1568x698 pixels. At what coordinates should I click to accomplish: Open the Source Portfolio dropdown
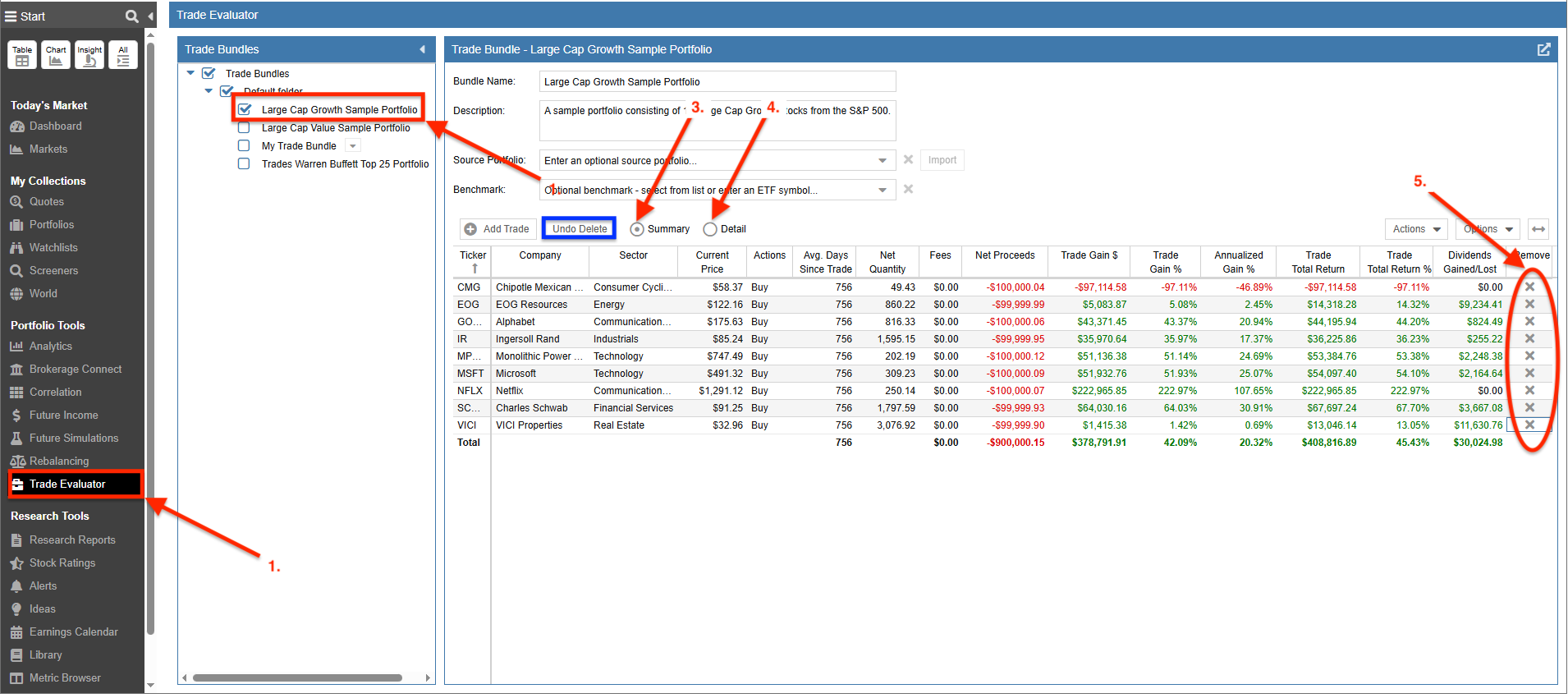point(883,160)
